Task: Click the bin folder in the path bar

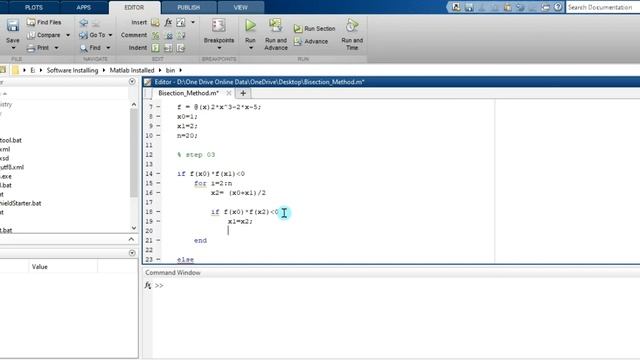Action: point(170,70)
